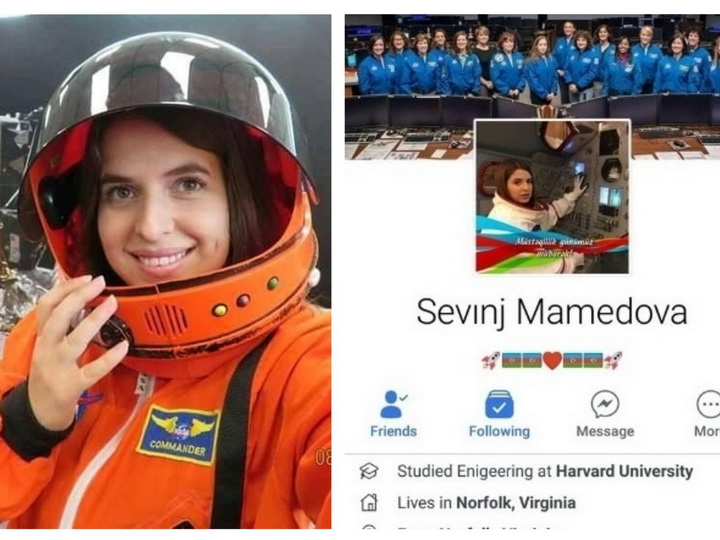Click the Following label text
Screen dimensions: 720x540
click(499, 431)
